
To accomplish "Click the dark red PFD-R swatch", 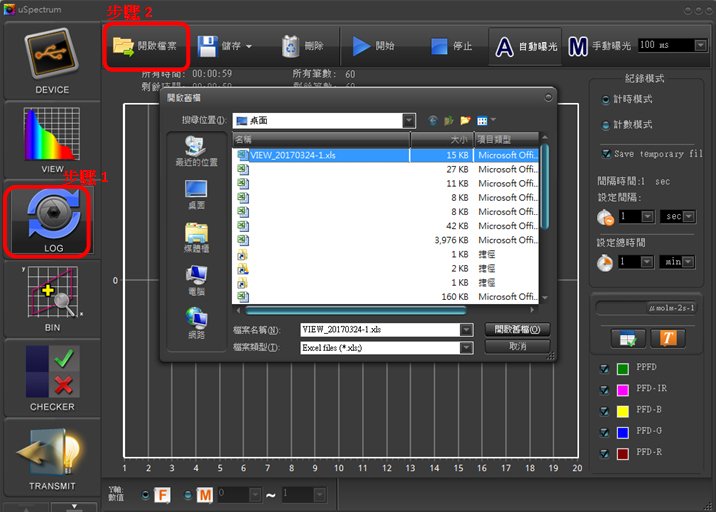I will (x=623, y=454).
